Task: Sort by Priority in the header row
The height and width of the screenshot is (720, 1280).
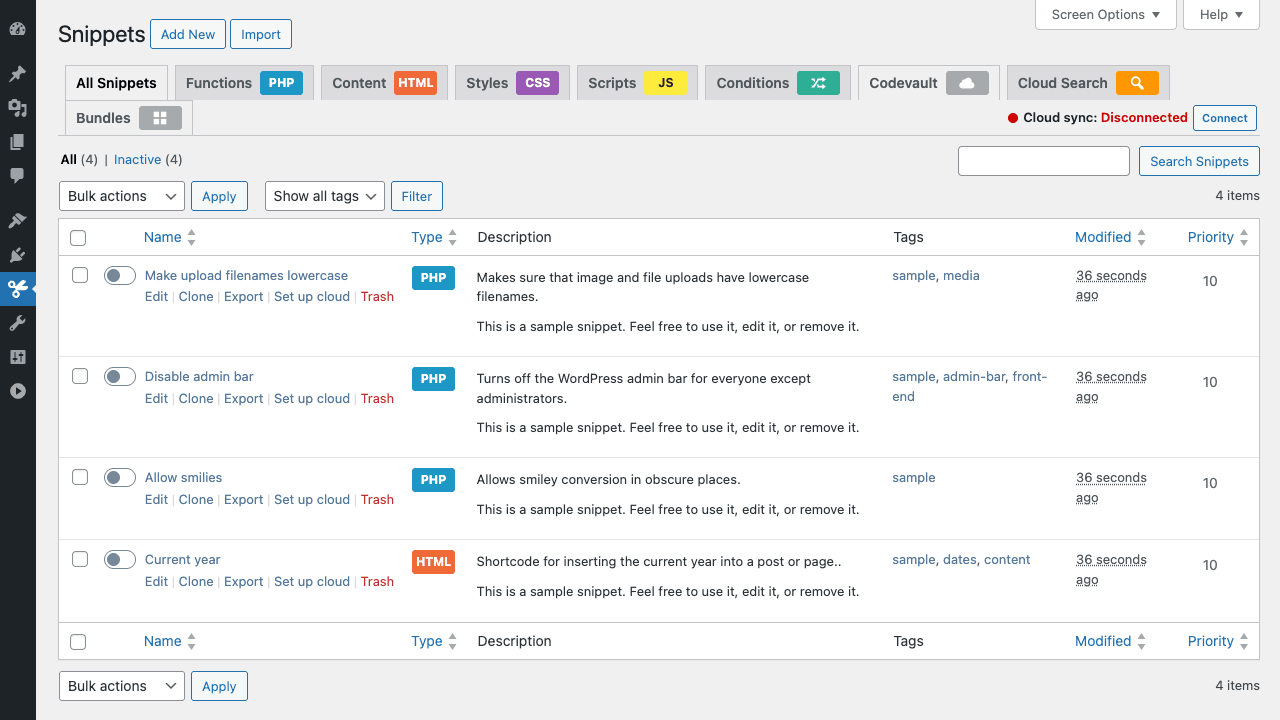Action: tap(1218, 237)
